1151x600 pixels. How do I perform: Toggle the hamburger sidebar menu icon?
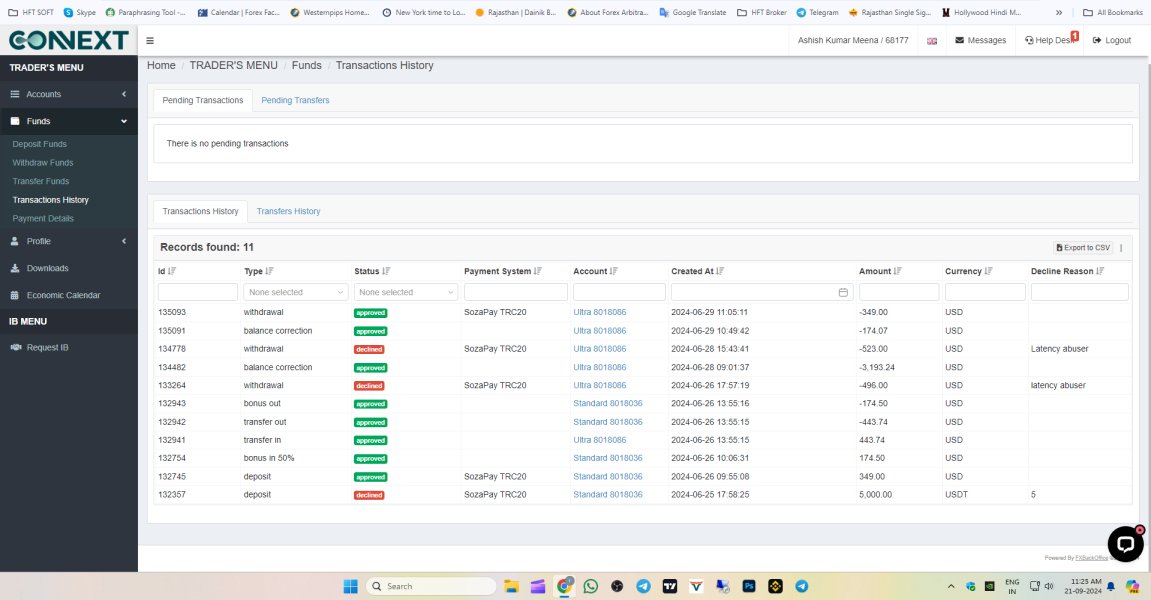pyautogui.click(x=150, y=41)
